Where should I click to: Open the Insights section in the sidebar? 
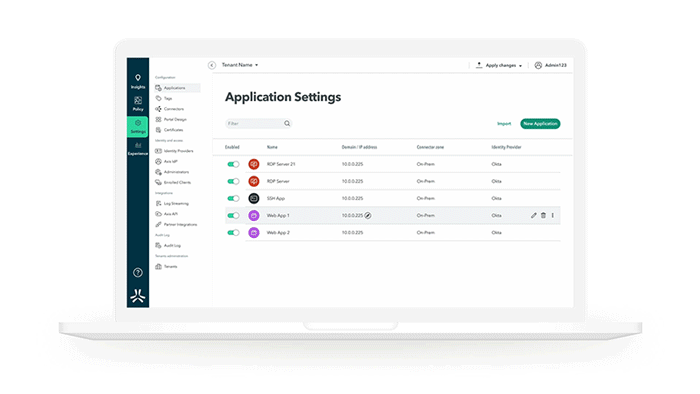138,82
